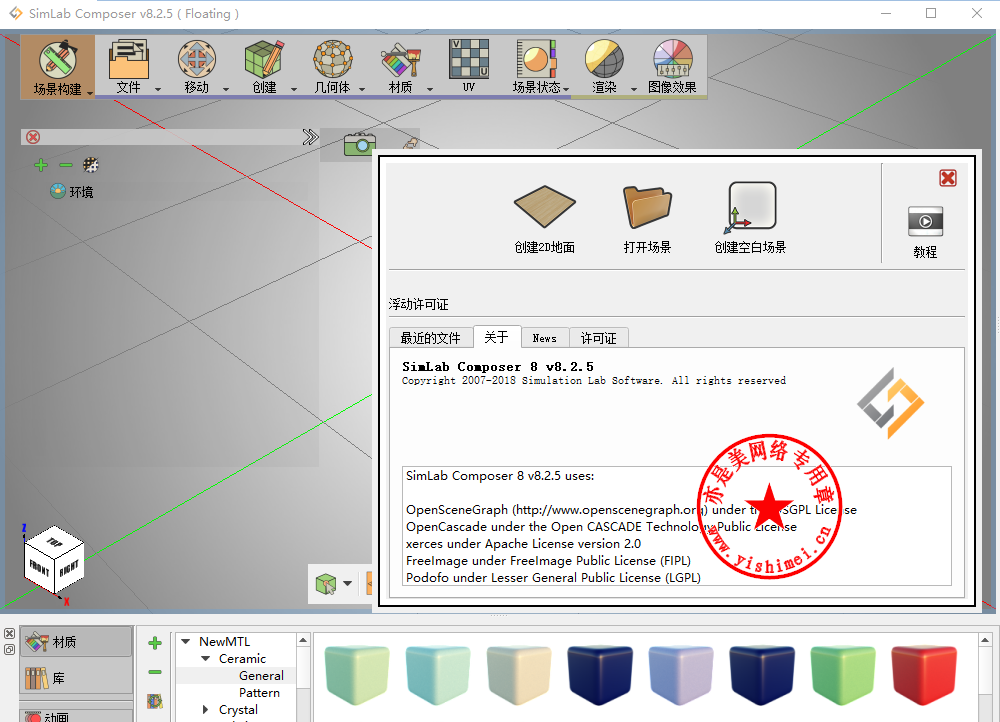Image resolution: width=1000 pixels, height=722 pixels.
Task: Click the icon below the material minus button
Action: 155,702
